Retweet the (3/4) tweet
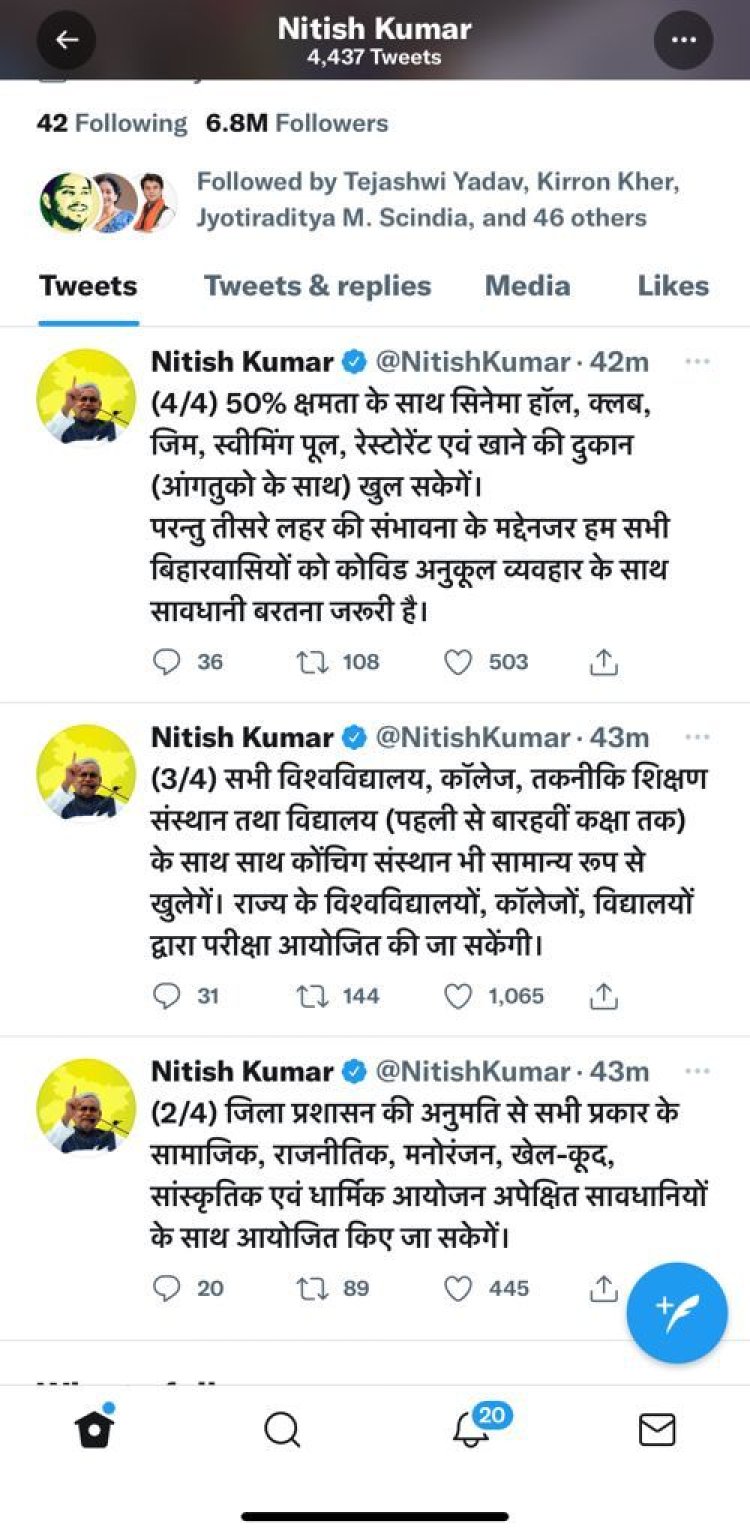This screenshot has height=1536, width=750. (313, 996)
